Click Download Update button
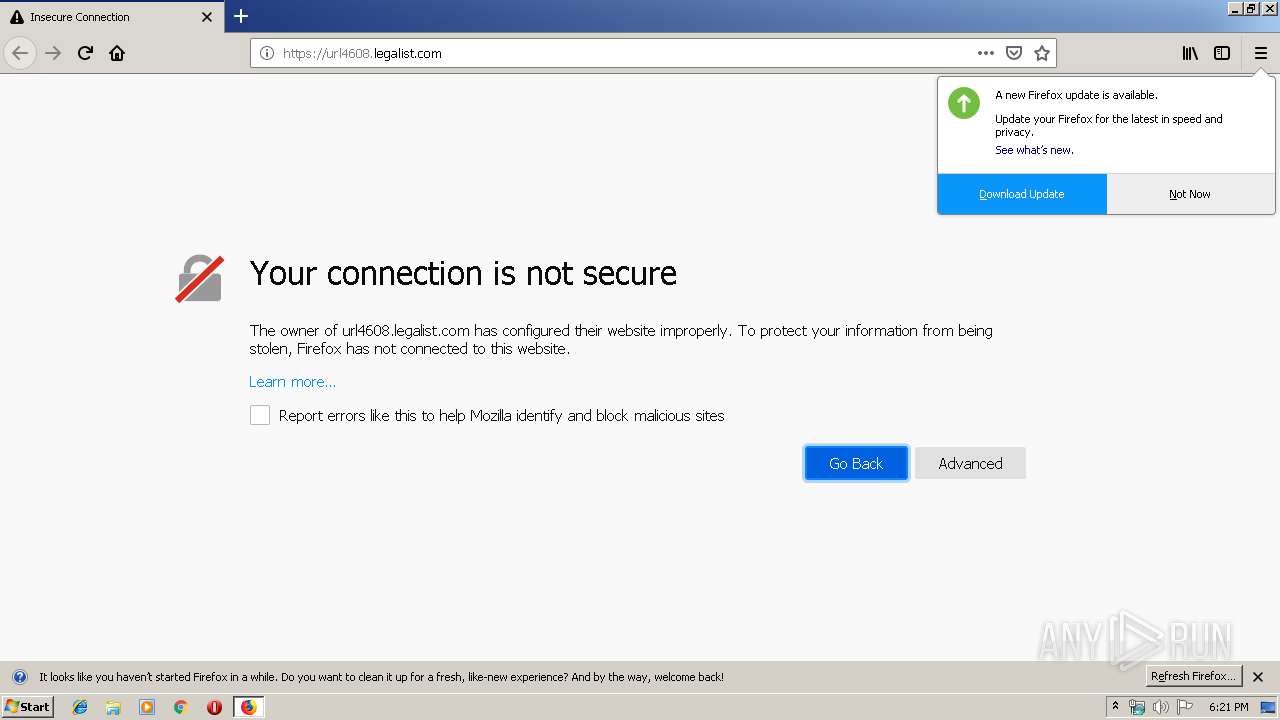The width and height of the screenshot is (1280, 720). click(1022, 194)
